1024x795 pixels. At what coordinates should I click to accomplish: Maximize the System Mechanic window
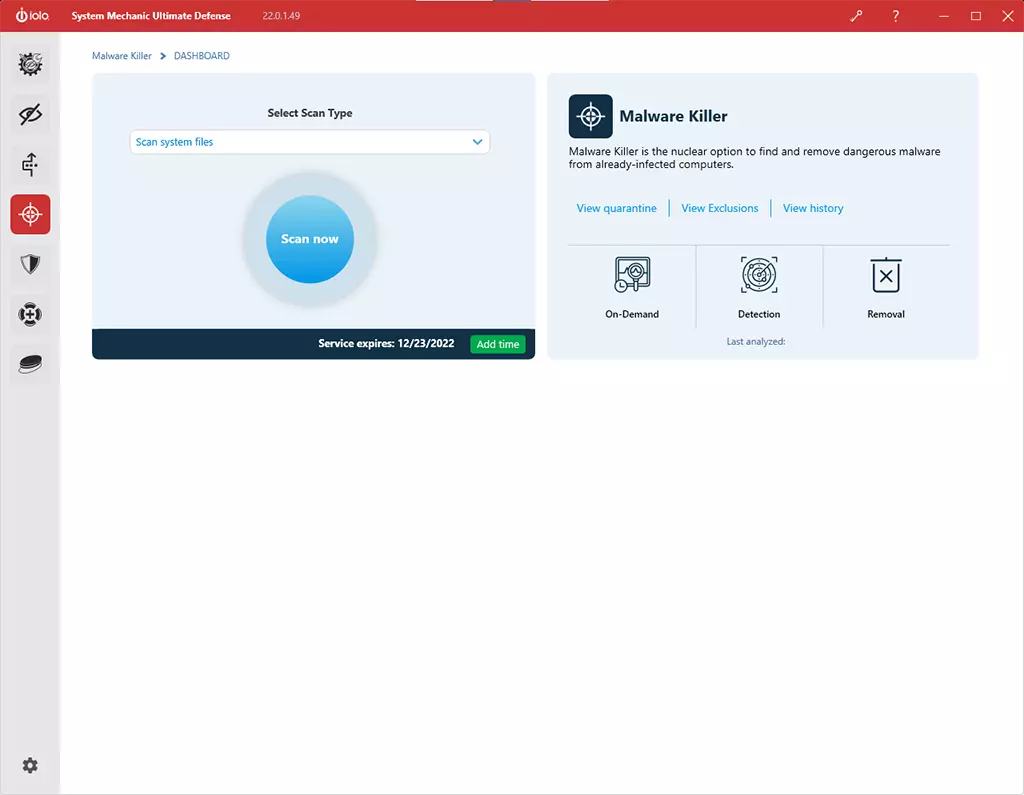tap(976, 16)
